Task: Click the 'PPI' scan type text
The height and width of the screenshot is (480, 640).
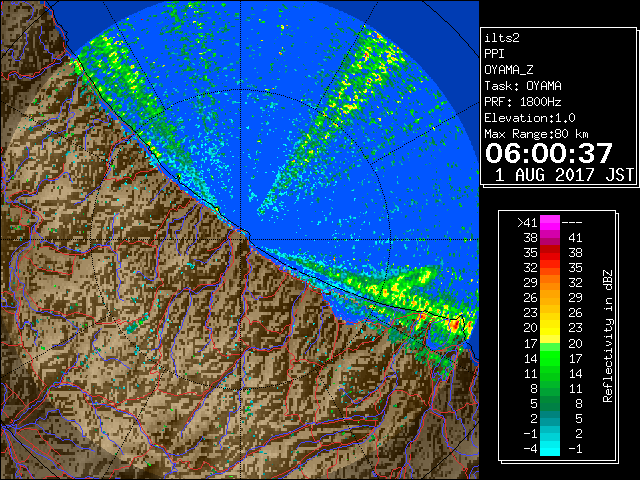Action: click(494, 54)
